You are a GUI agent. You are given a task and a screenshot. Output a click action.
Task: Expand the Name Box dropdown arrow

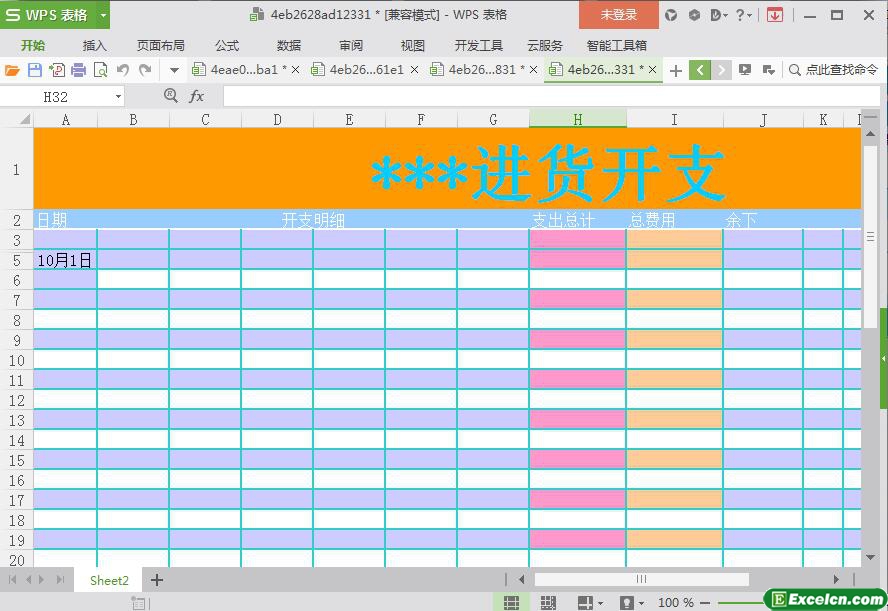pos(118,96)
